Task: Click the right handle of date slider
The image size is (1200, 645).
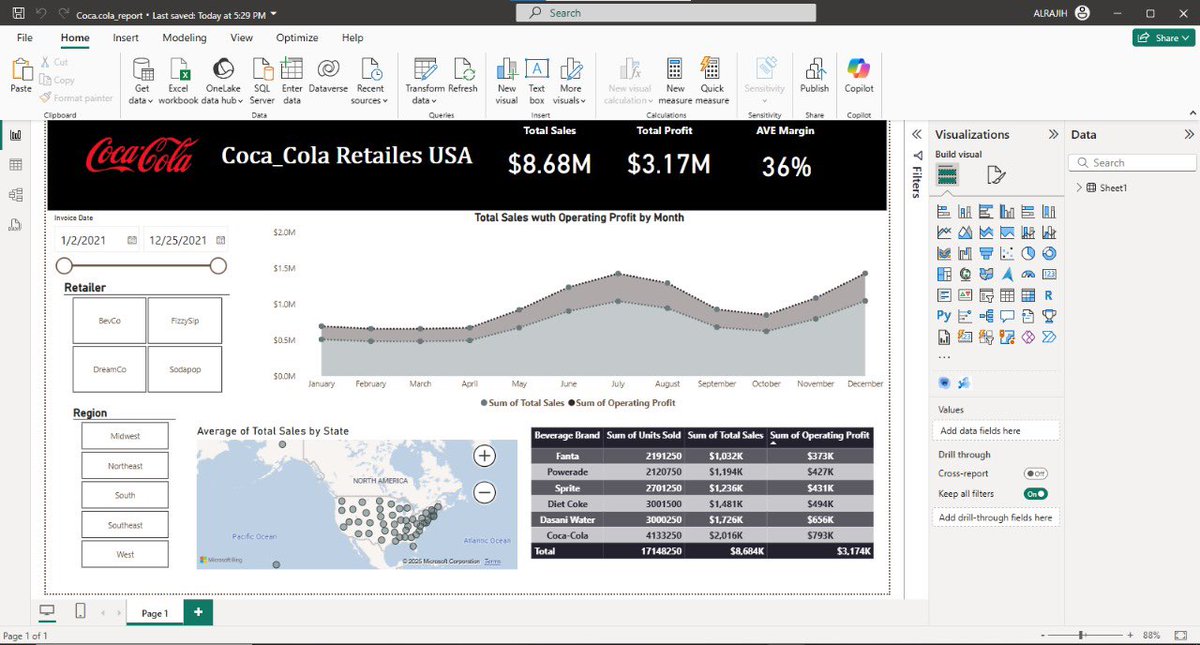Action: point(218,266)
